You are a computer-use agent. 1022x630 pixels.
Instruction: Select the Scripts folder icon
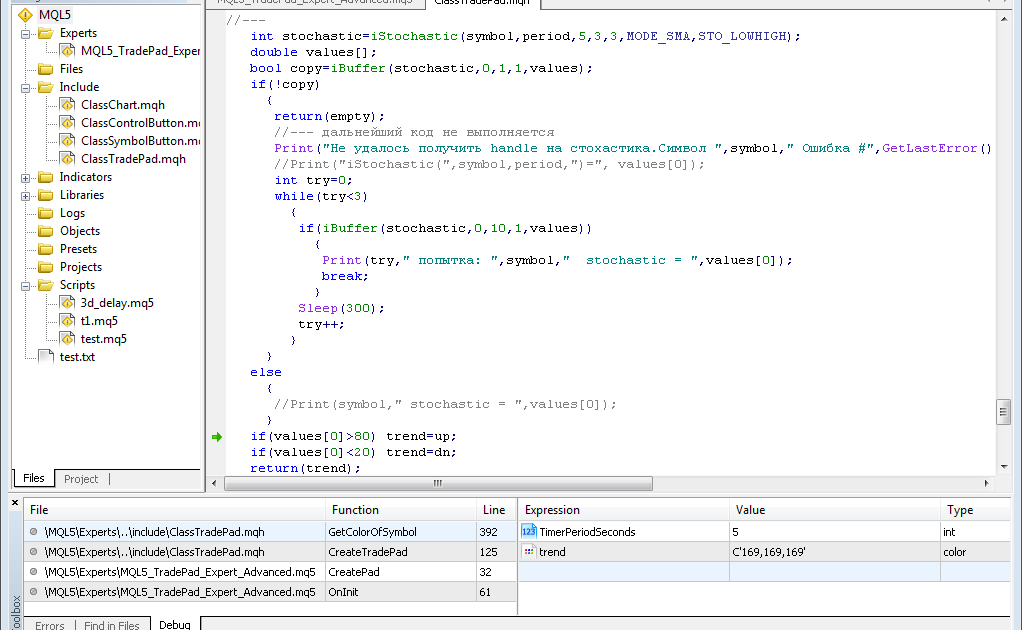[x=46, y=285]
